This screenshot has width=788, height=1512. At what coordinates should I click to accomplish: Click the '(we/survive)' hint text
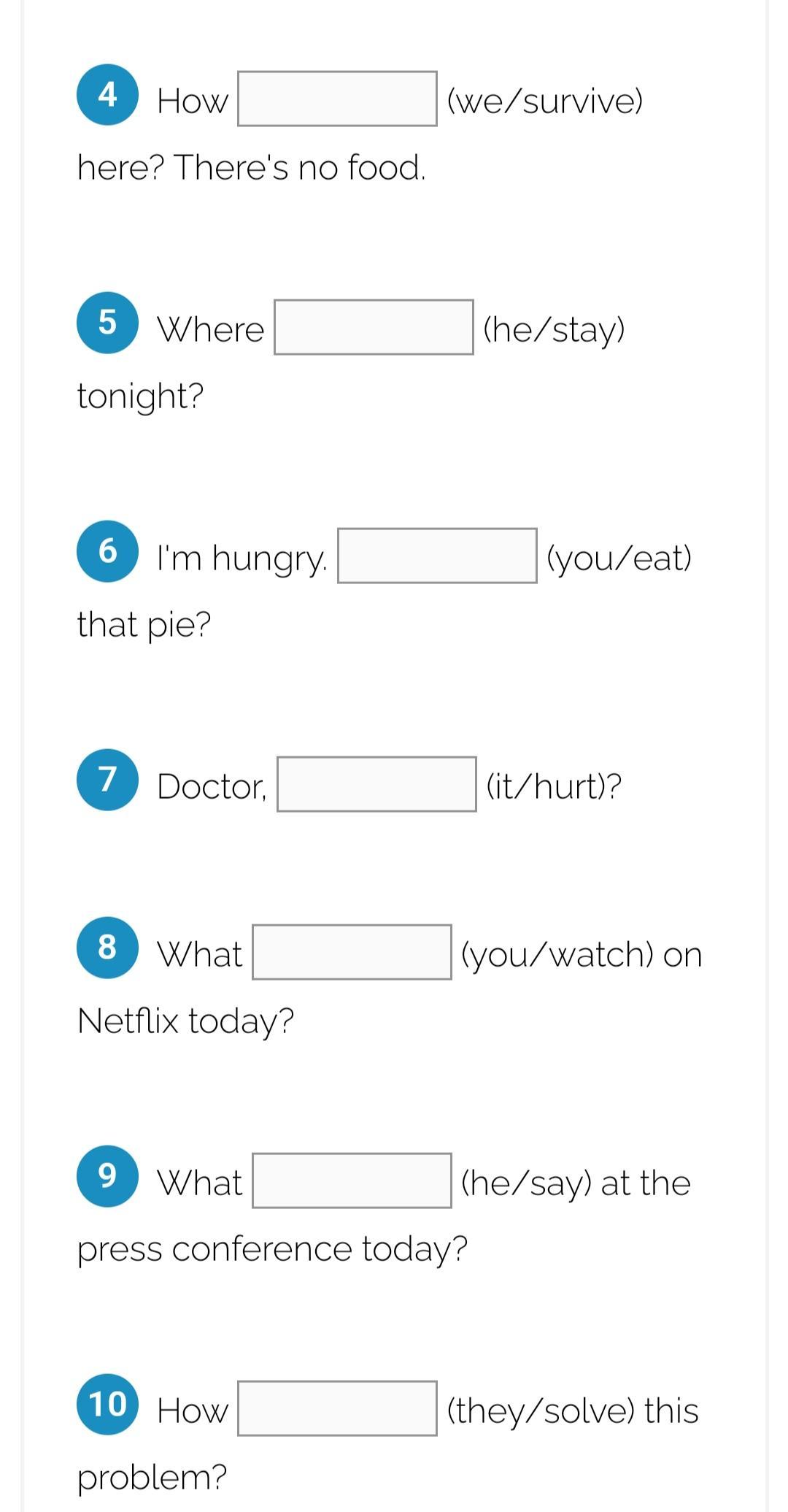[545, 101]
